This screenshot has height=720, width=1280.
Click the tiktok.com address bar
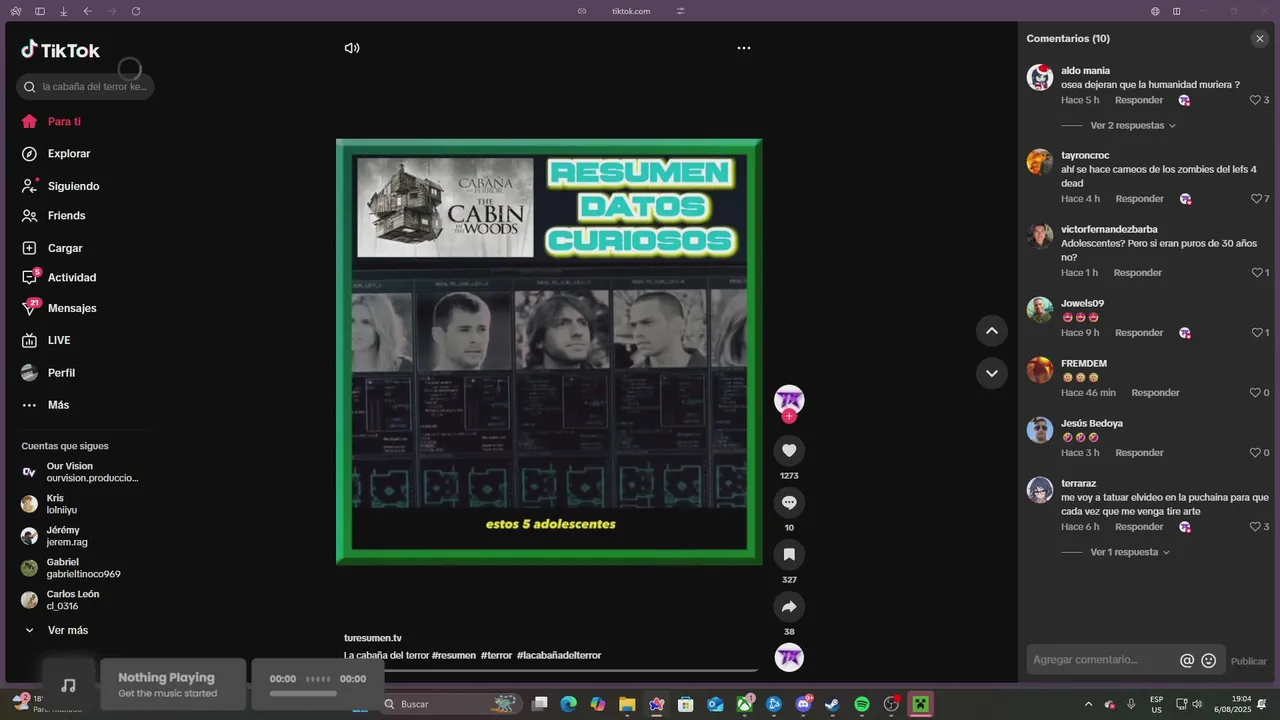pyautogui.click(x=631, y=11)
